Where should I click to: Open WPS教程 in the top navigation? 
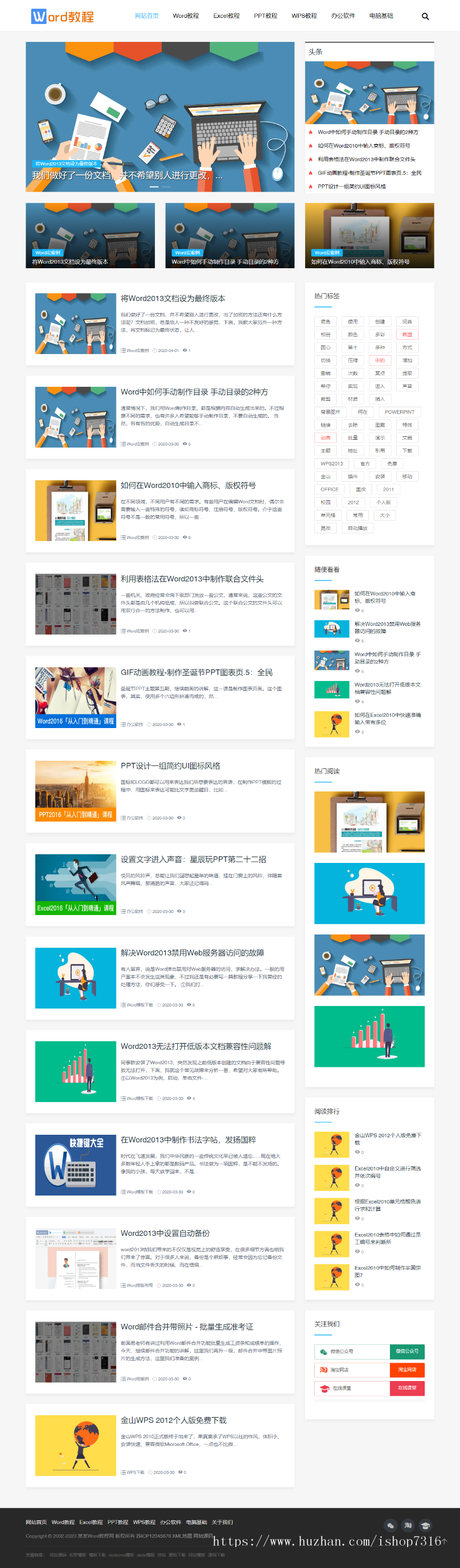(x=304, y=16)
